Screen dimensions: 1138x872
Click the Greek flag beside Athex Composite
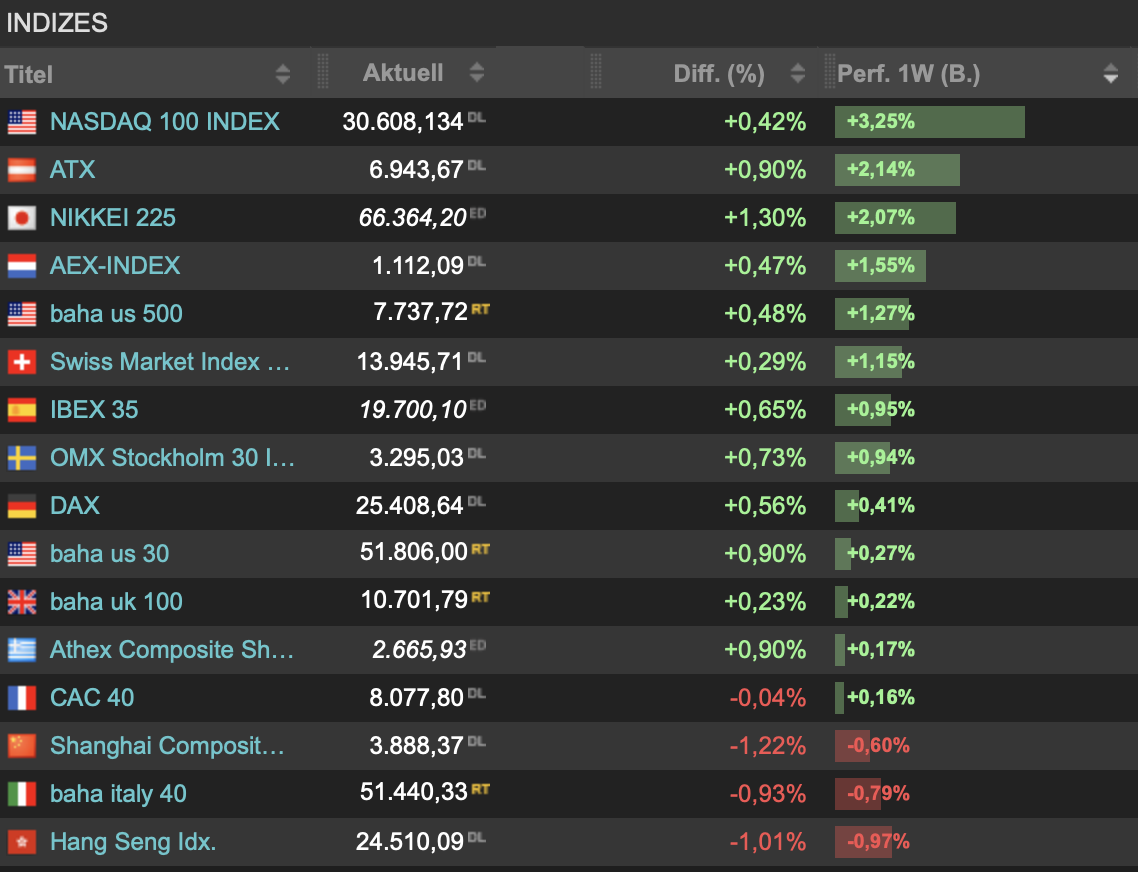pyautogui.click(x=22, y=649)
